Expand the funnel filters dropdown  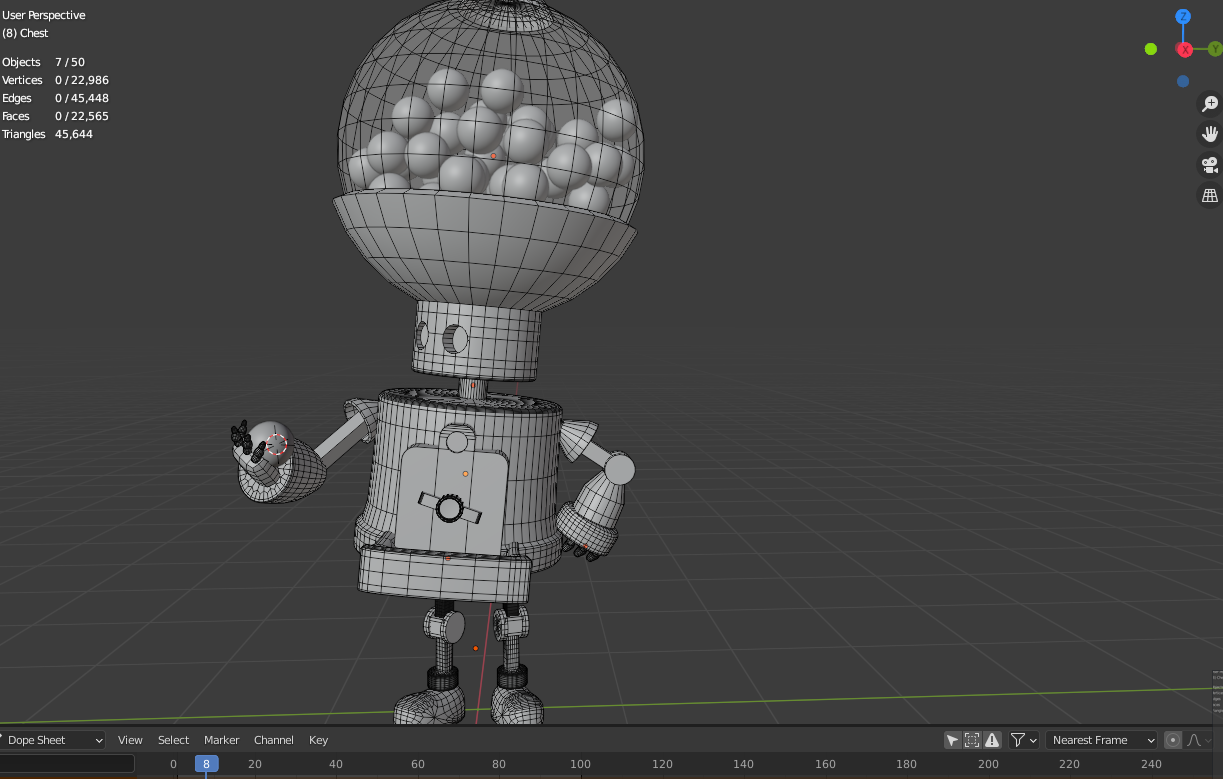1024,740
